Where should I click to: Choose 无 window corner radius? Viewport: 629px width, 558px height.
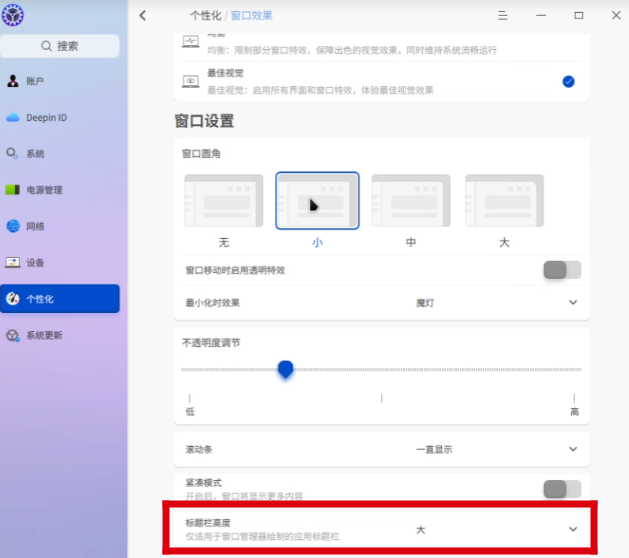224,201
